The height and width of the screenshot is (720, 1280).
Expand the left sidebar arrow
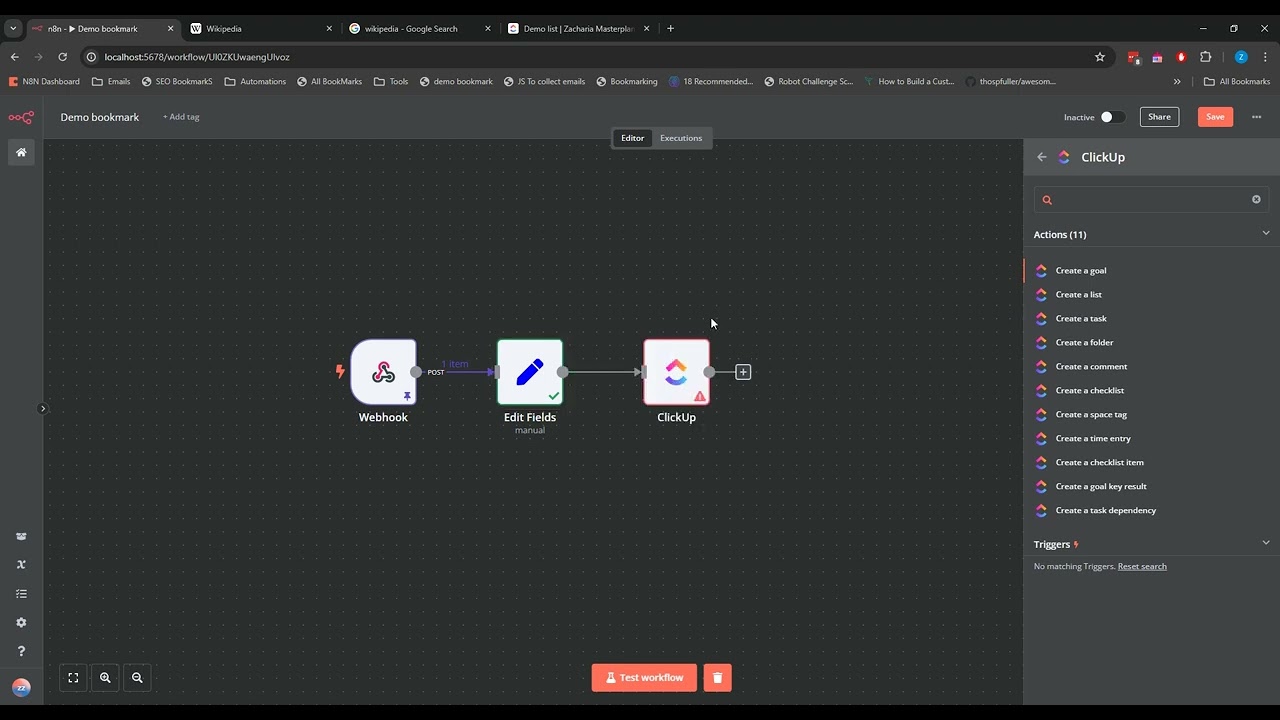(x=43, y=408)
